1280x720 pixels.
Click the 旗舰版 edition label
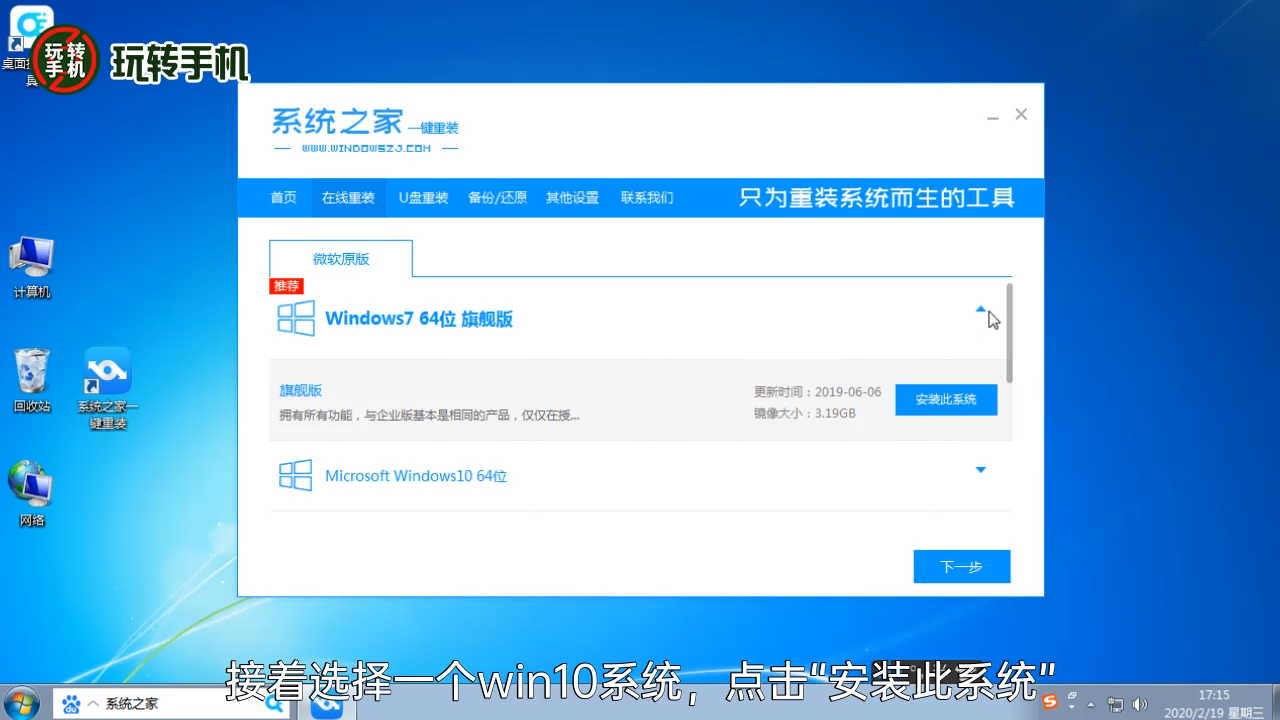point(301,390)
